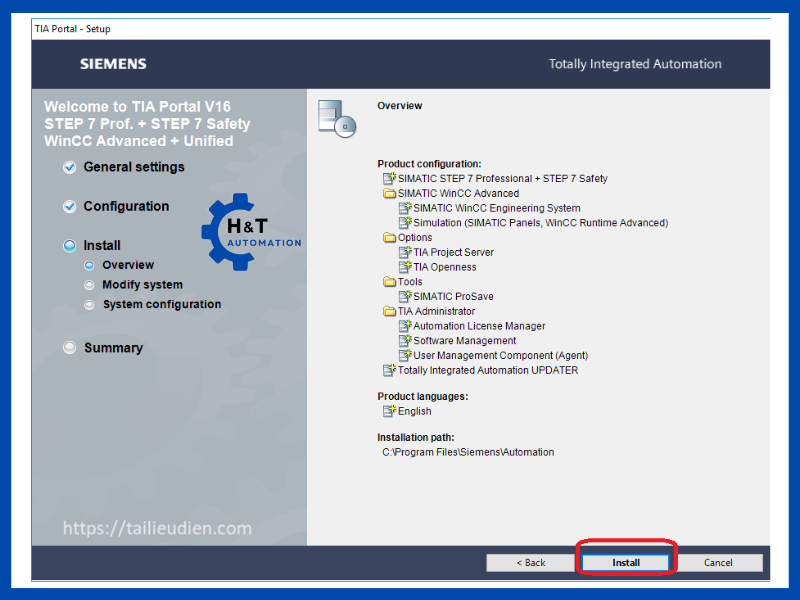Open the System configuration step
800x600 pixels.
pyautogui.click(x=161, y=304)
